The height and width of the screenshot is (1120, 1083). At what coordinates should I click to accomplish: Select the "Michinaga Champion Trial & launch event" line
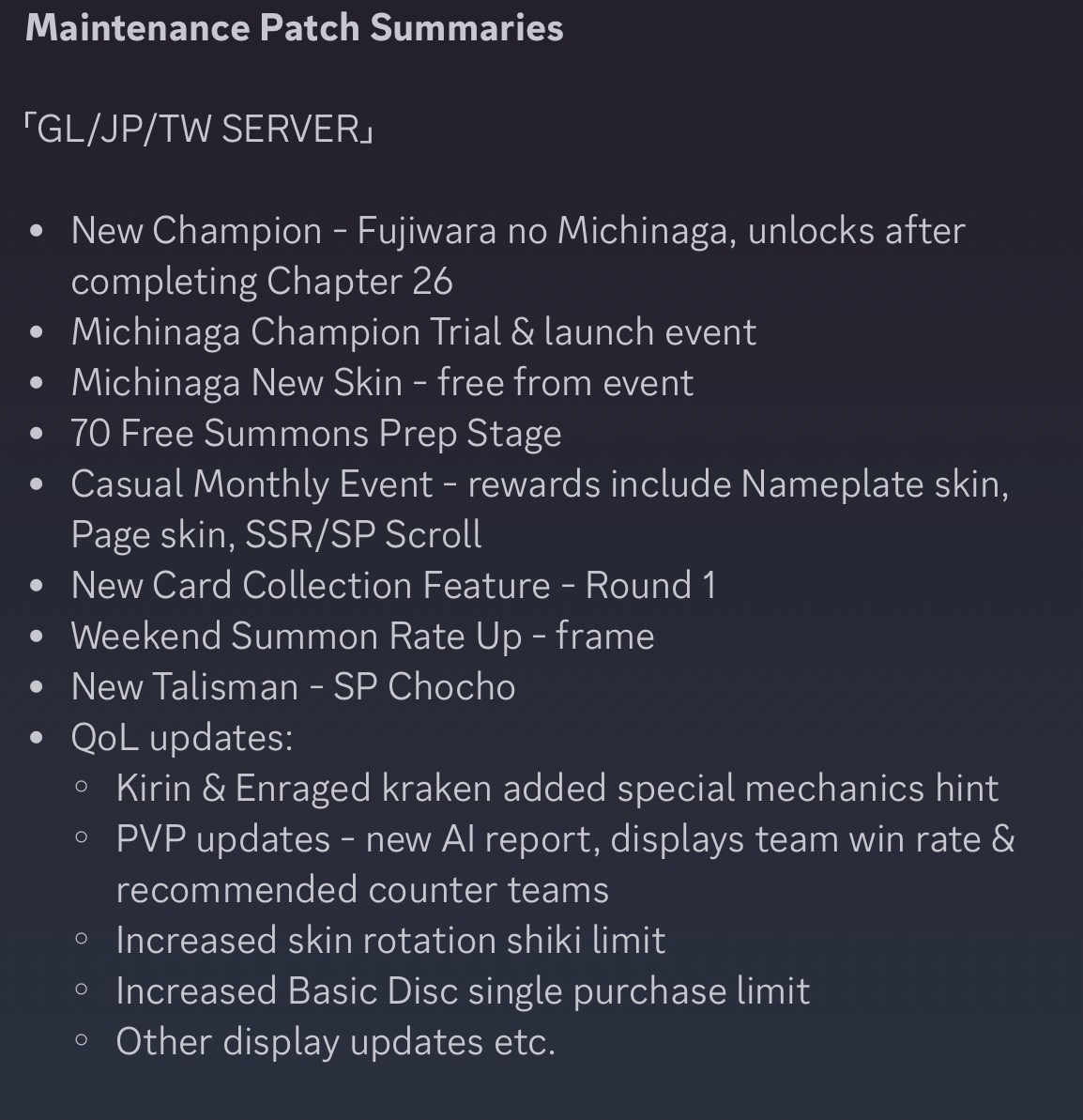413,332
